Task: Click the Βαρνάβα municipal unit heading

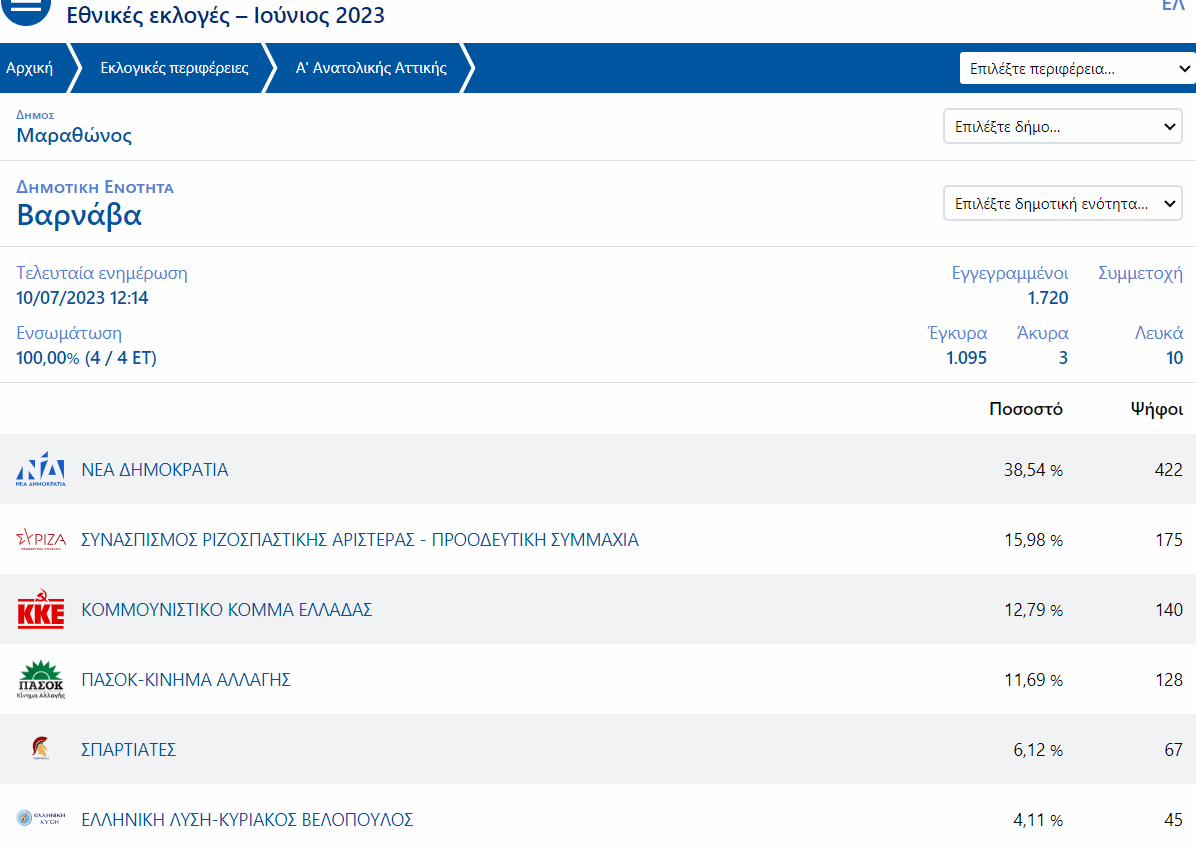Action: [79, 216]
